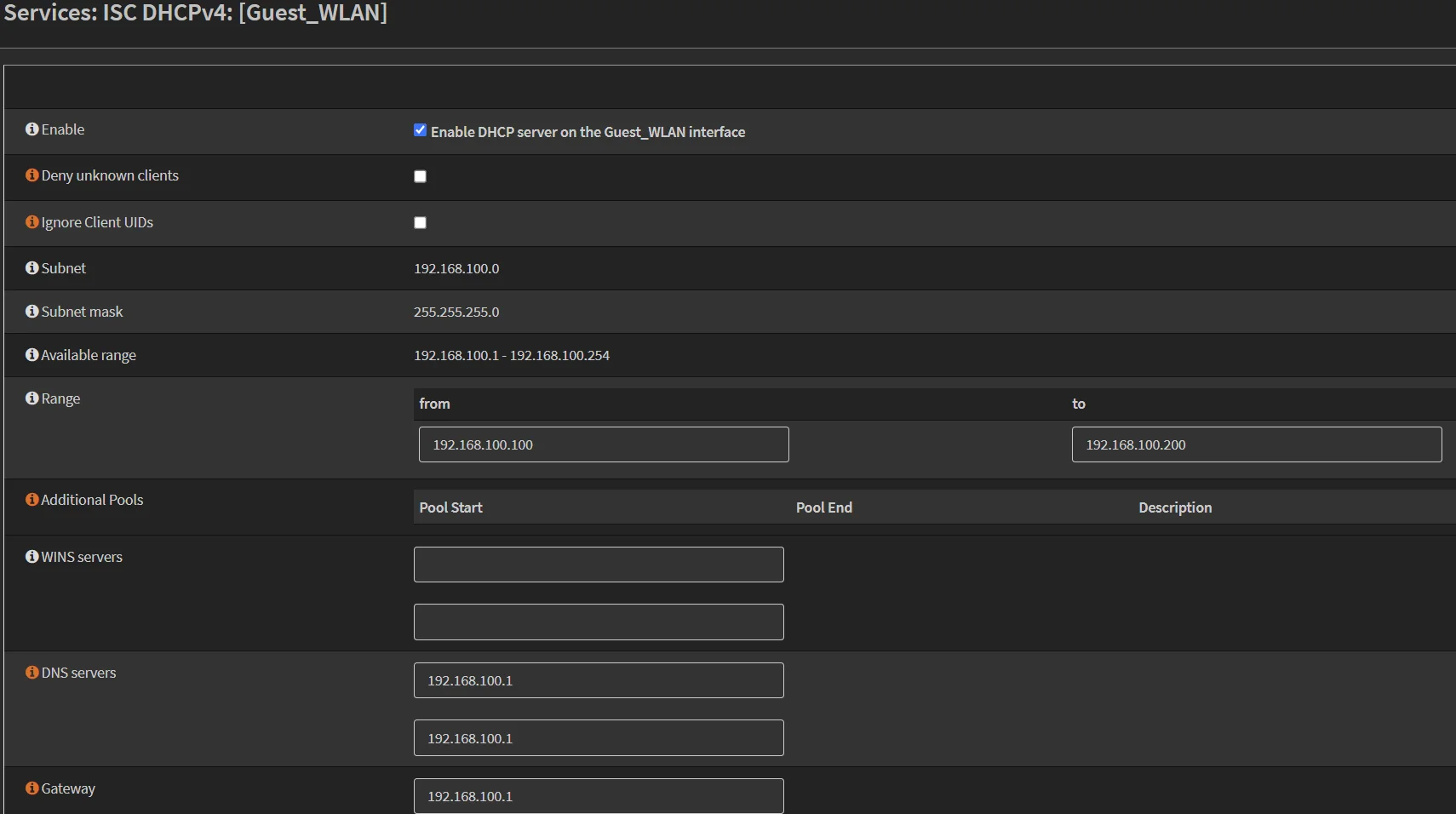Click the info icon beside Subnet
The height and width of the screenshot is (814, 1456).
32,268
